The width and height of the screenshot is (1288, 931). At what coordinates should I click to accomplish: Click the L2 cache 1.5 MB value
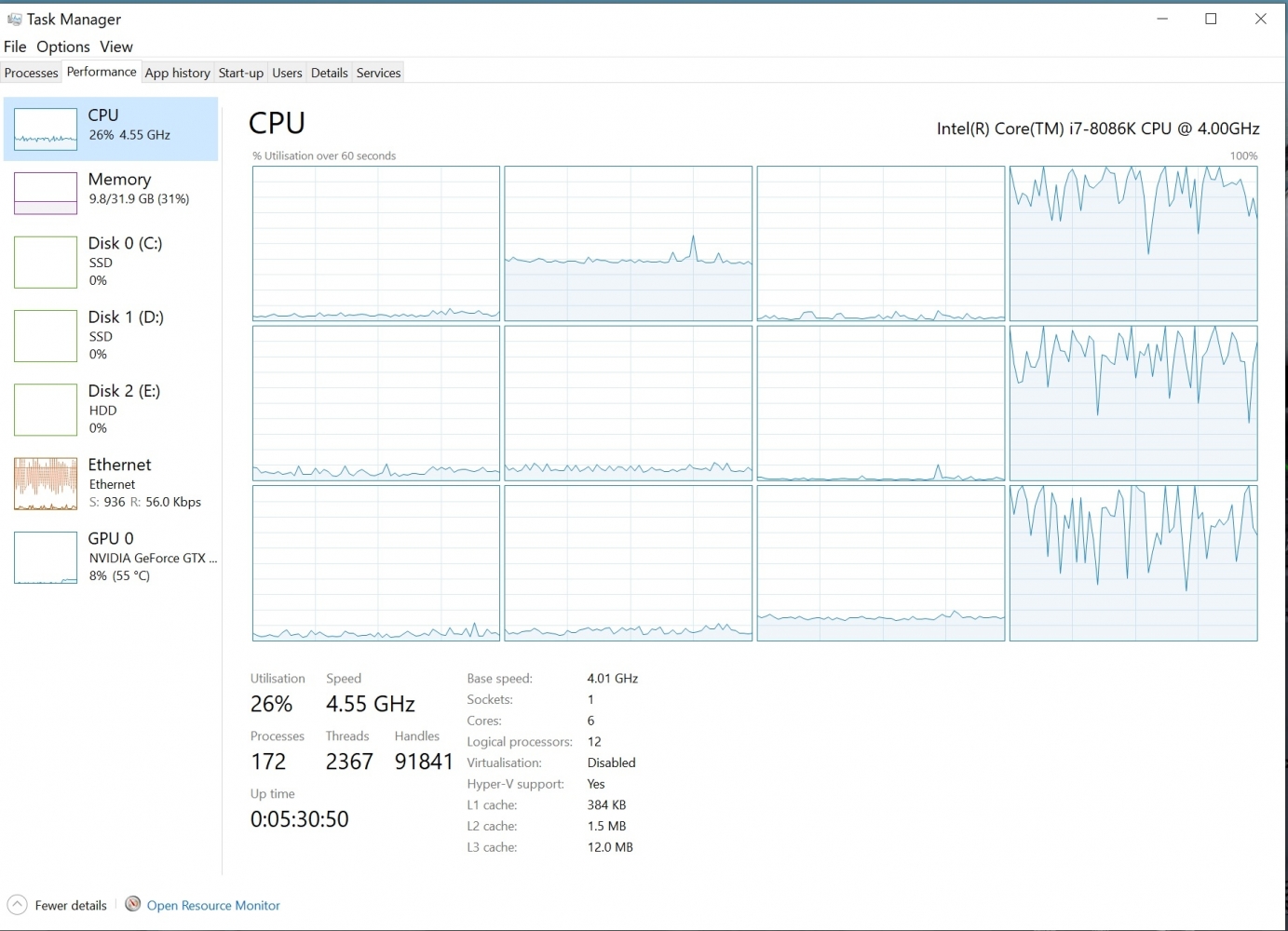(x=606, y=826)
